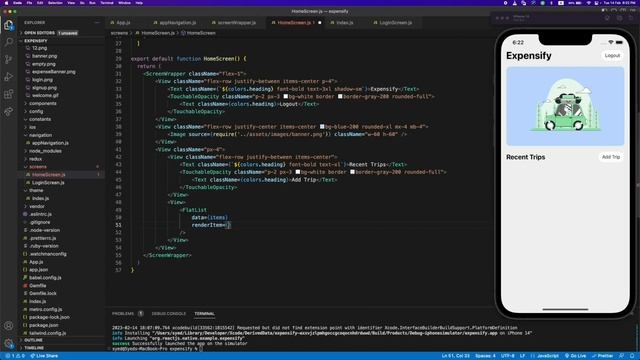Expand the redux folder
Screen dimensions: 640x360
36,159
